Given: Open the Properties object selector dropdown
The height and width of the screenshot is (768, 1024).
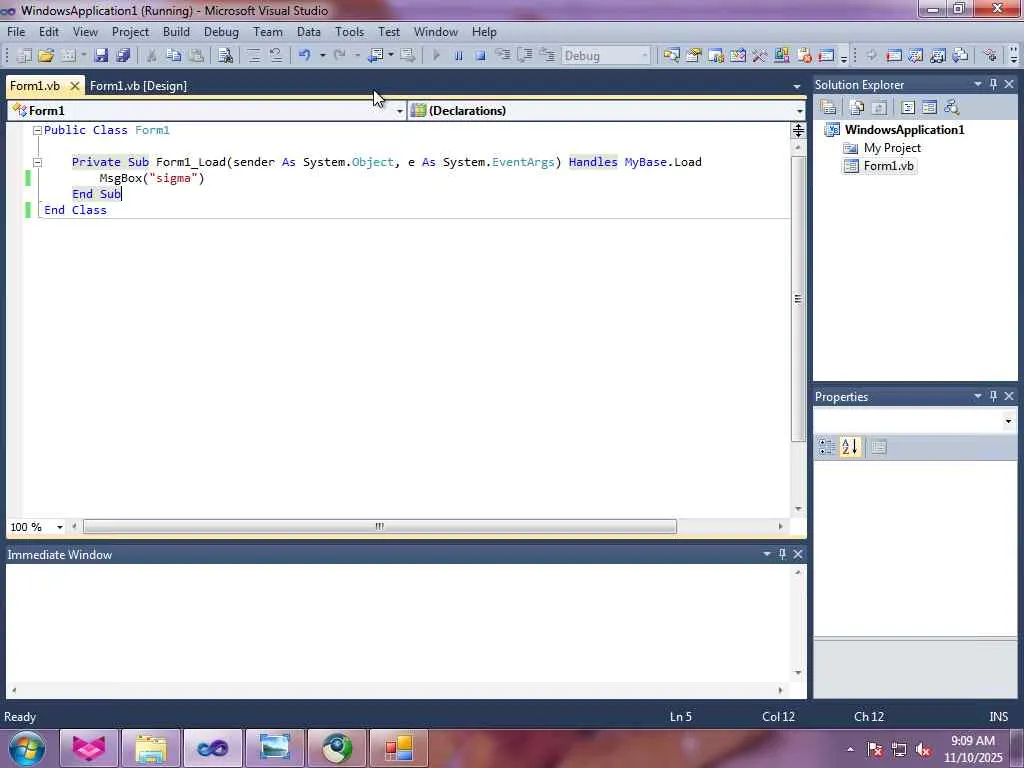Looking at the screenshot, I should coord(1008,421).
